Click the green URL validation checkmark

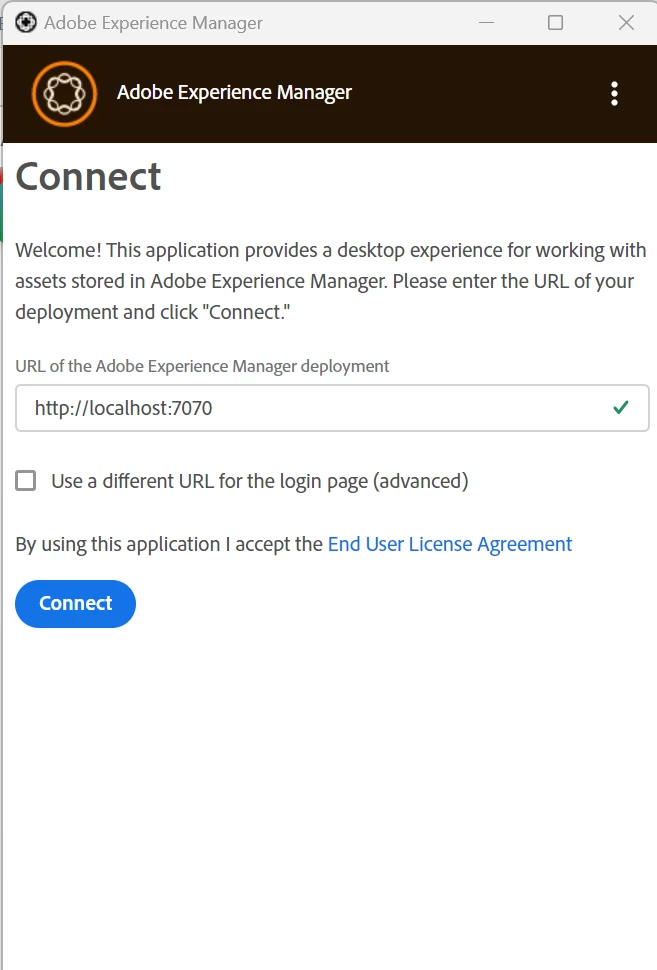[x=620, y=407]
